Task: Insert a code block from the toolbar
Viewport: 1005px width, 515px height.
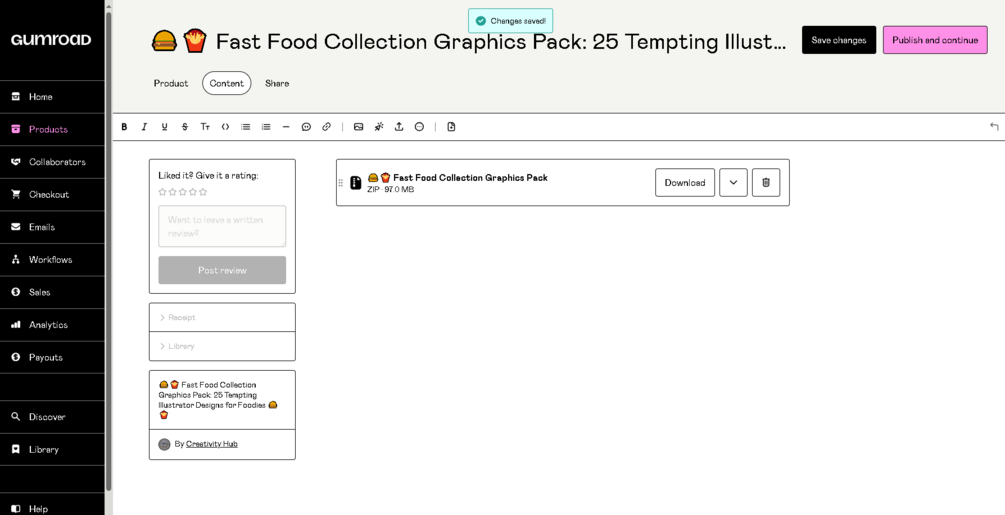Action: [225, 127]
